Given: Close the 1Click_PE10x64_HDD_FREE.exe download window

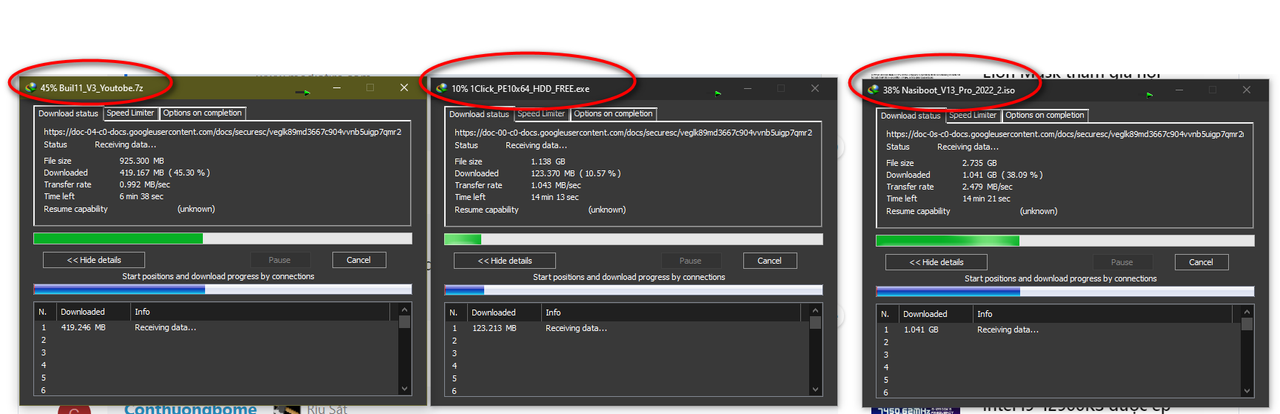Looking at the screenshot, I should (816, 89).
